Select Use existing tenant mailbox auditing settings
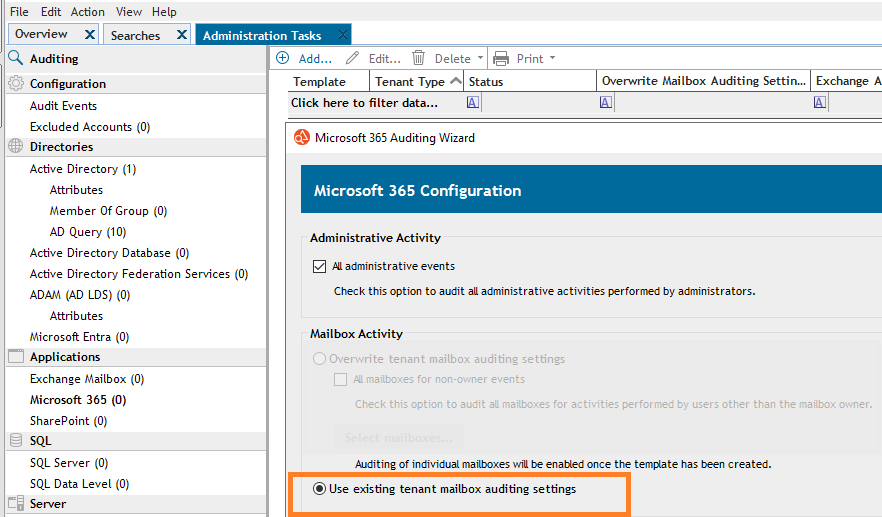The height and width of the screenshot is (517, 882). click(320, 488)
